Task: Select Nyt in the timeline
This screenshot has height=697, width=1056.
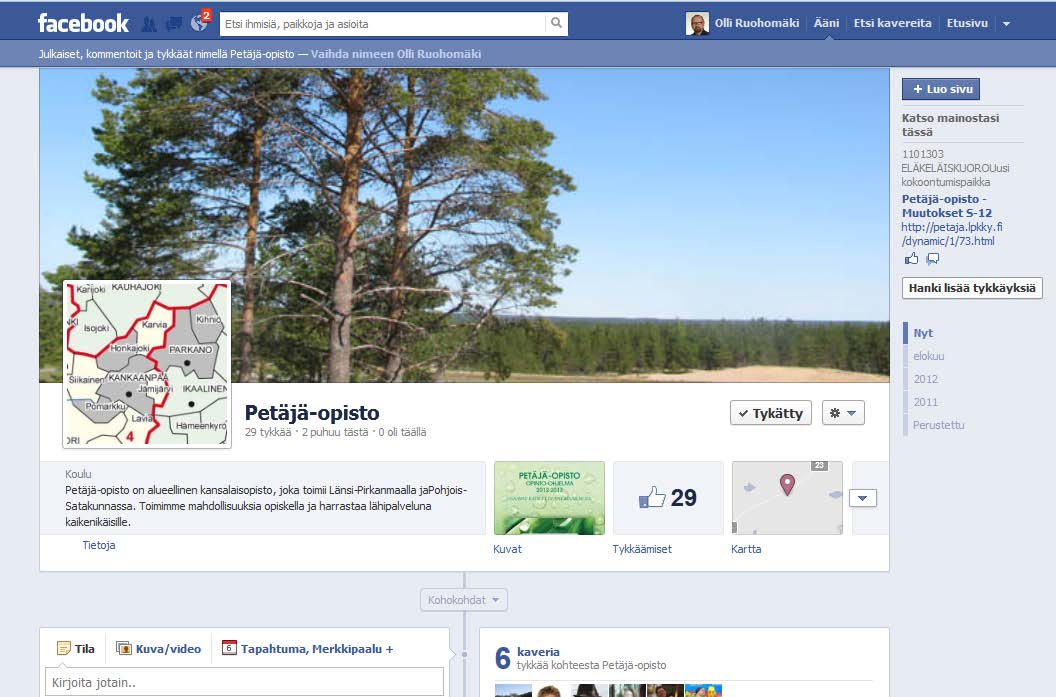Action: (x=923, y=333)
